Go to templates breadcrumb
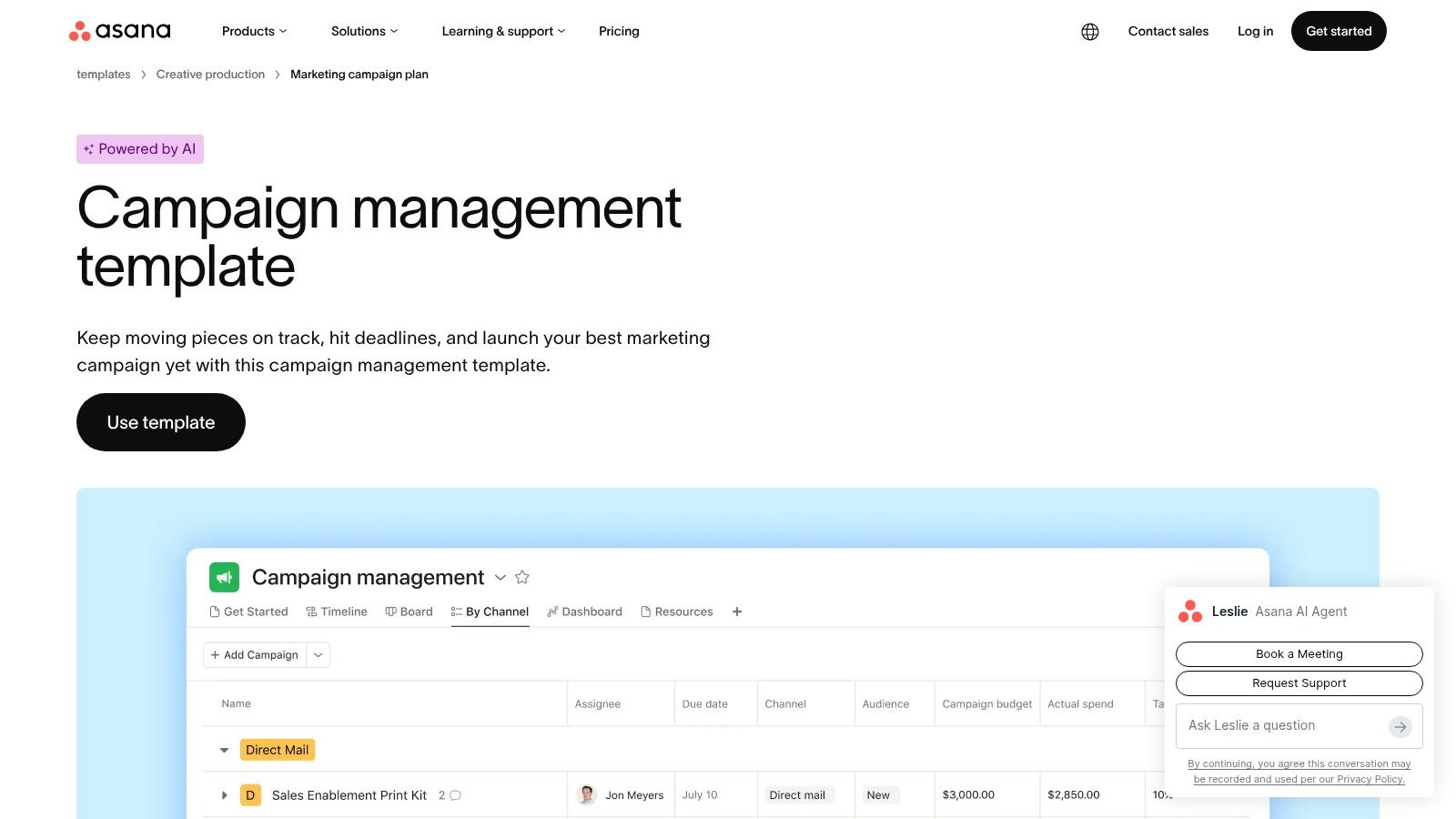Screen dimensions: 1456x819 pyautogui.click(x=104, y=75)
